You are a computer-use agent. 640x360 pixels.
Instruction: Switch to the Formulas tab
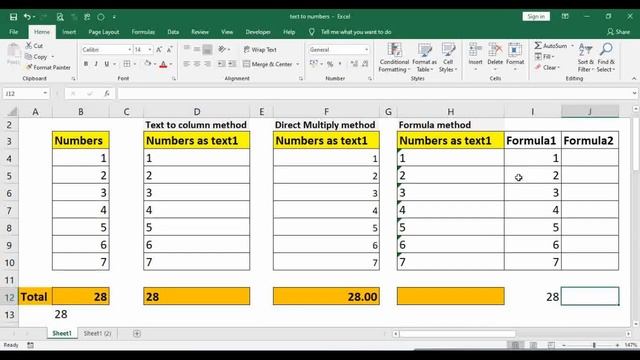point(143,32)
